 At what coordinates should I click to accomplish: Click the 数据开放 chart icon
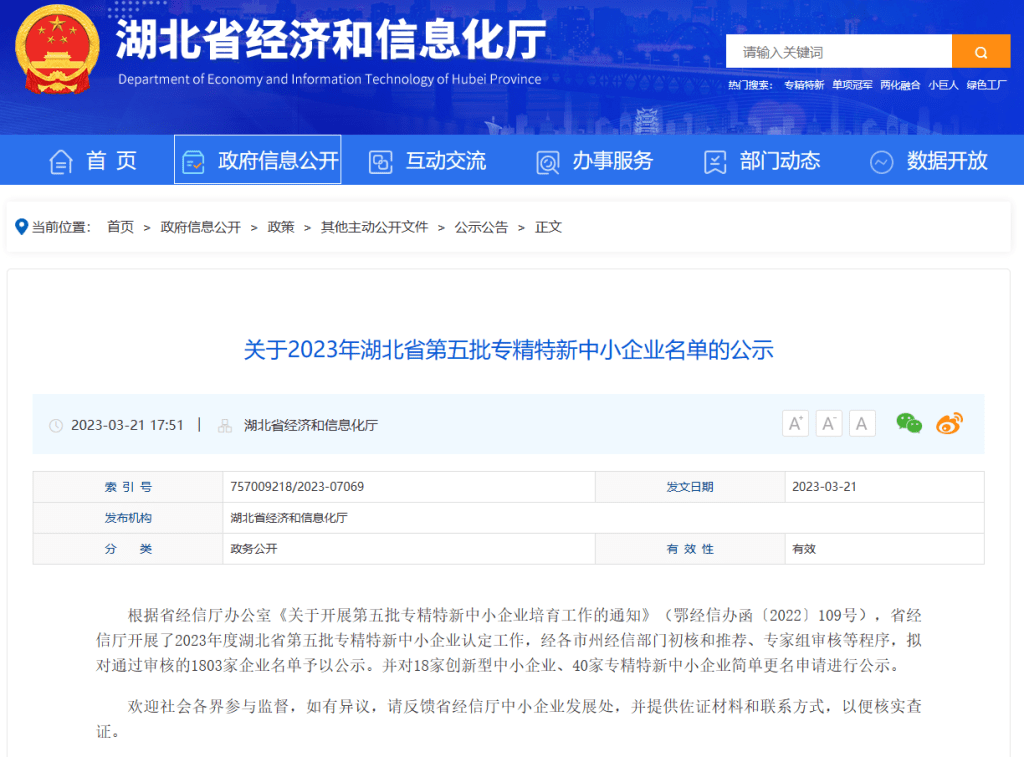coord(881,161)
